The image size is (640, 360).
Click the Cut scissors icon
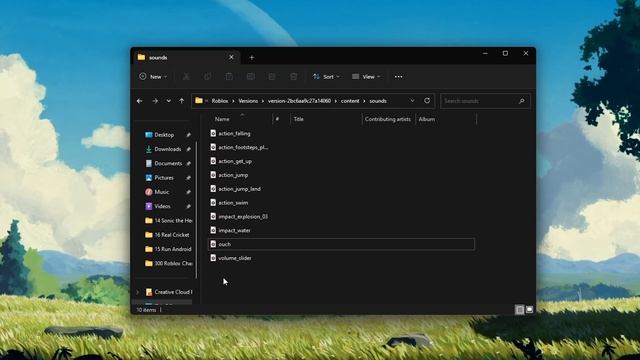(x=186, y=77)
